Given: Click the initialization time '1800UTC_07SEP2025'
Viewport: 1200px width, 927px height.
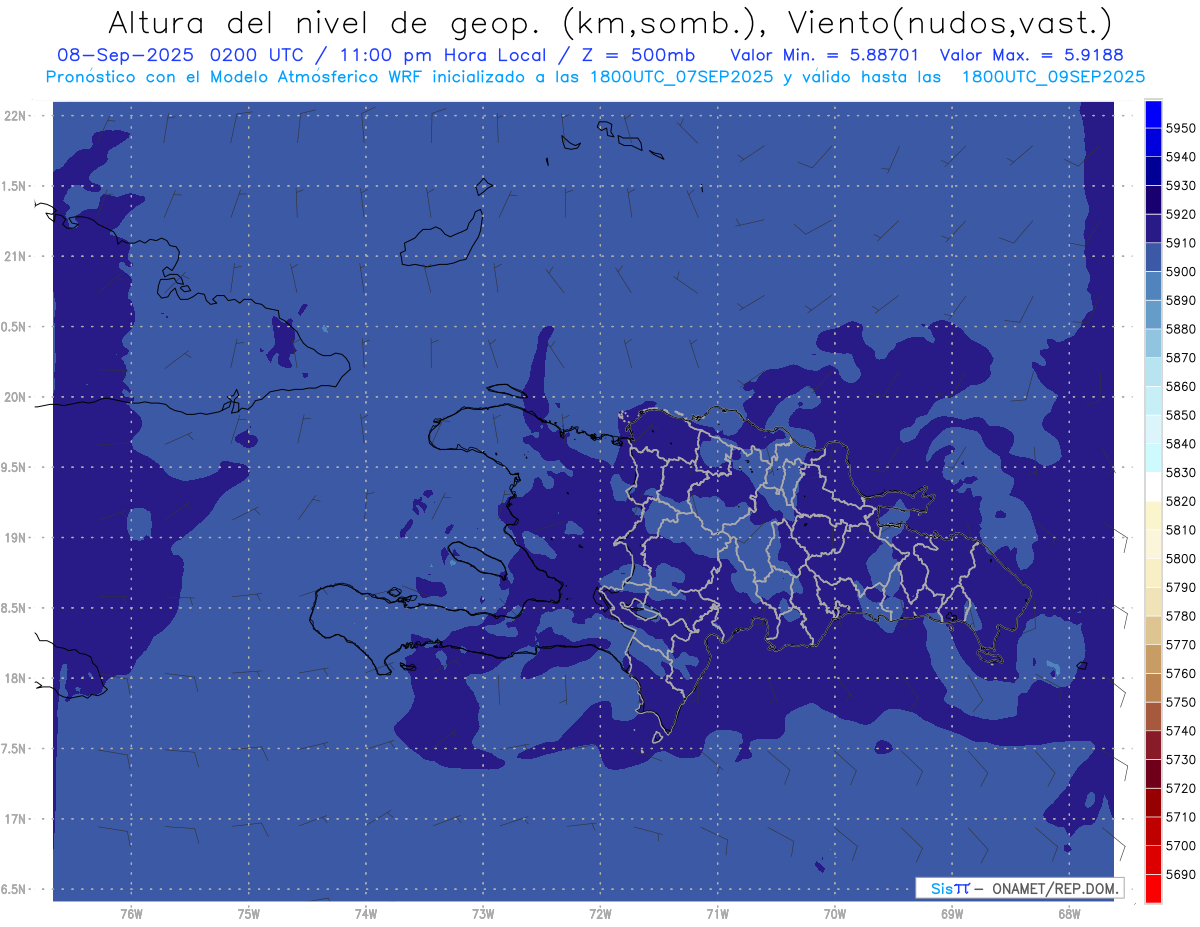Looking at the screenshot, I should coord(681,77).
